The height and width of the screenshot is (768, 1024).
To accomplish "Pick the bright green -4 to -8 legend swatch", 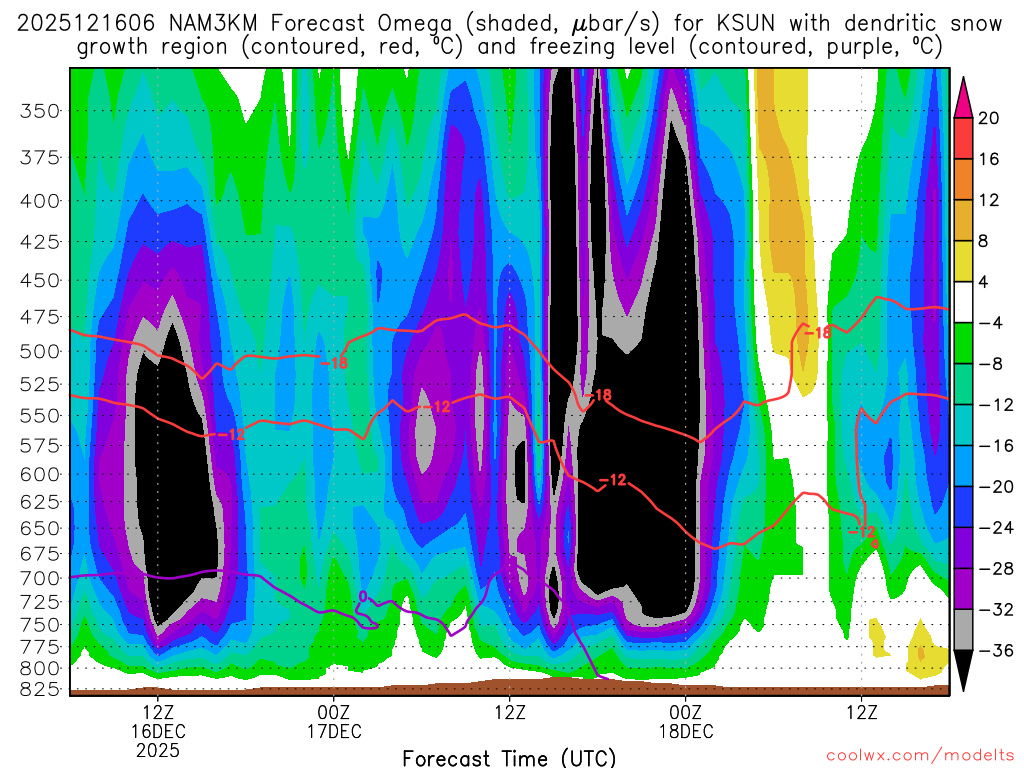I will tap(963, 343).
